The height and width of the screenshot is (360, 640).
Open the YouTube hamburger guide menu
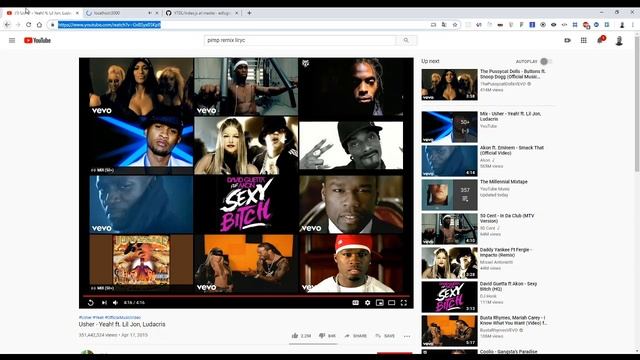tap(12, 40)
